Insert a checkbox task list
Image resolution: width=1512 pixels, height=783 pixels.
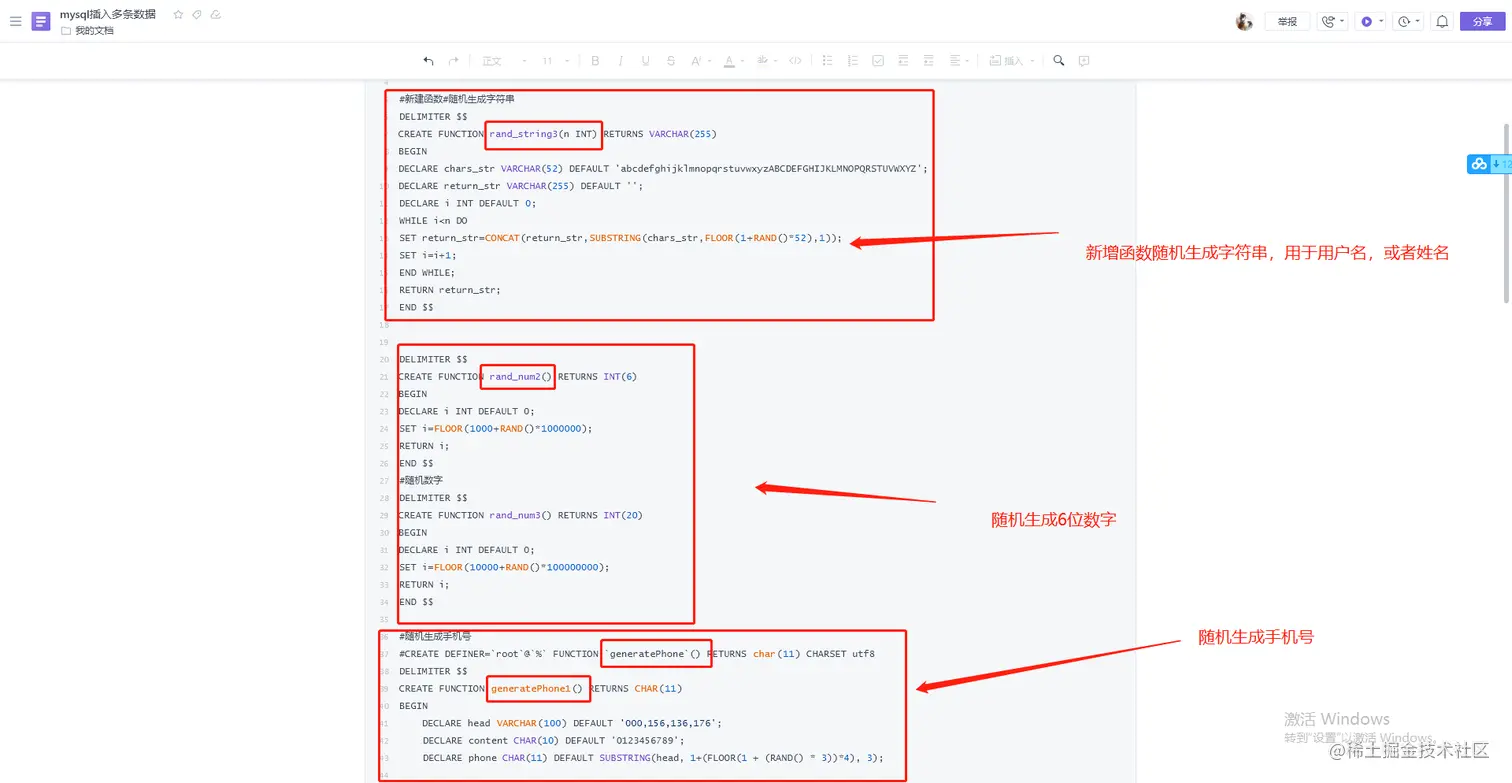point(878,61)
